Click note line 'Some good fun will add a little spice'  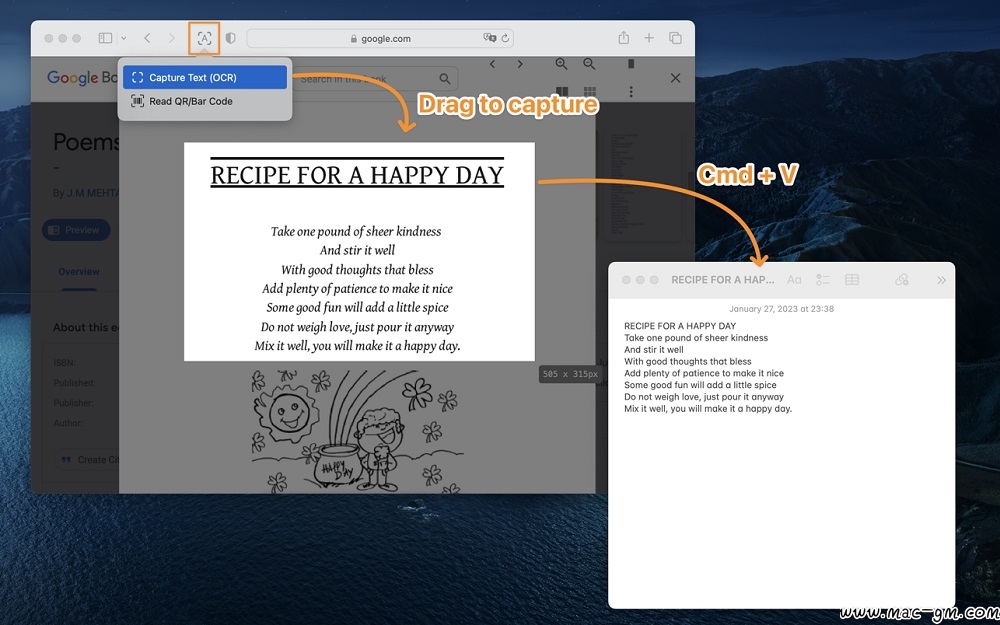[700, 385]
